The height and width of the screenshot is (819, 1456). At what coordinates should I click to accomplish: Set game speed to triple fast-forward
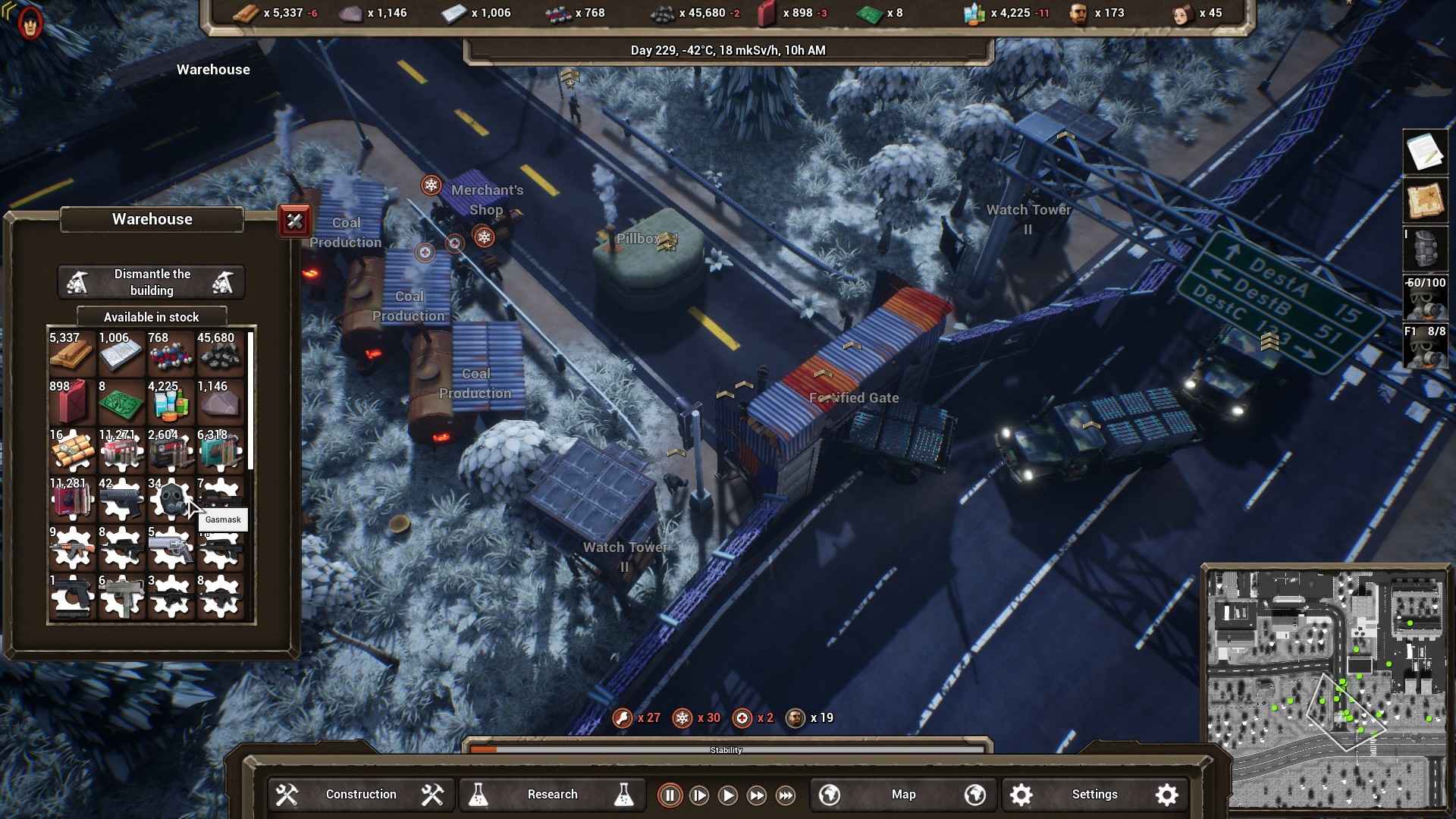click(x=786, y=795)
